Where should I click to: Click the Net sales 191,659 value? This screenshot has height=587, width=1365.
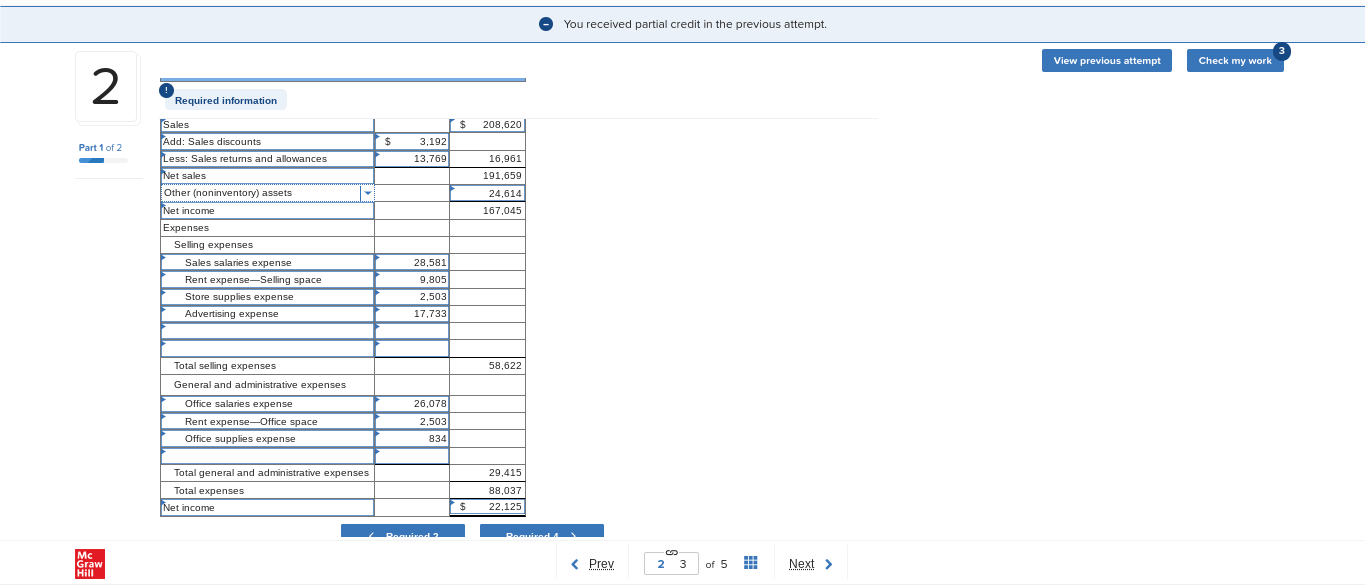(x=488, y=176)
